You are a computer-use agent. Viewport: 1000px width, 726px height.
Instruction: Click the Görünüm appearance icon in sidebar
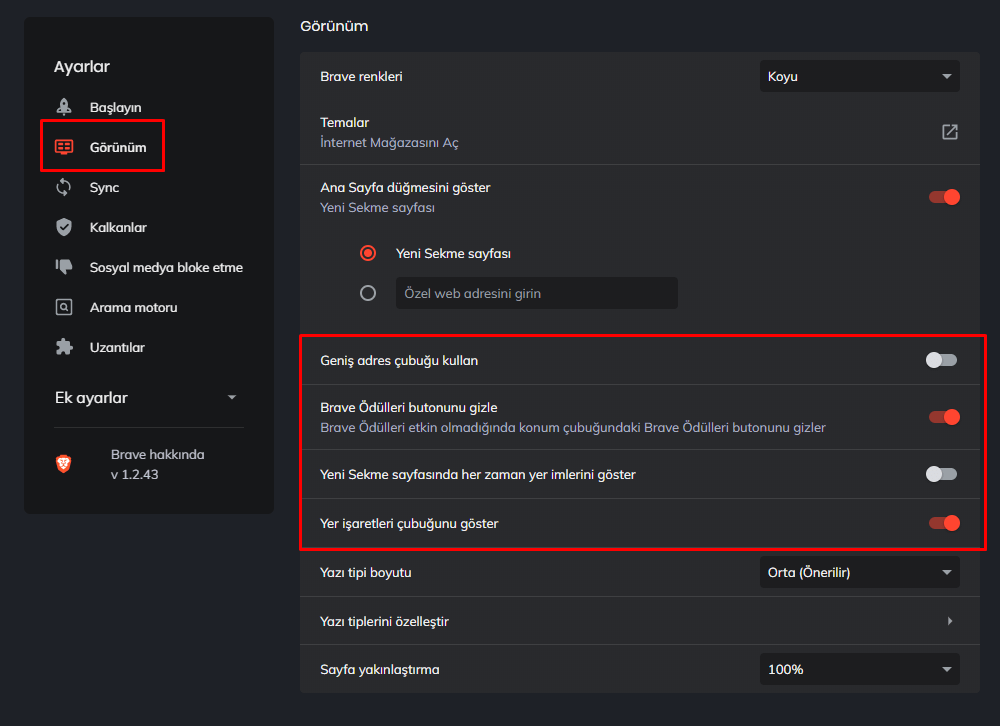[64, 147]
